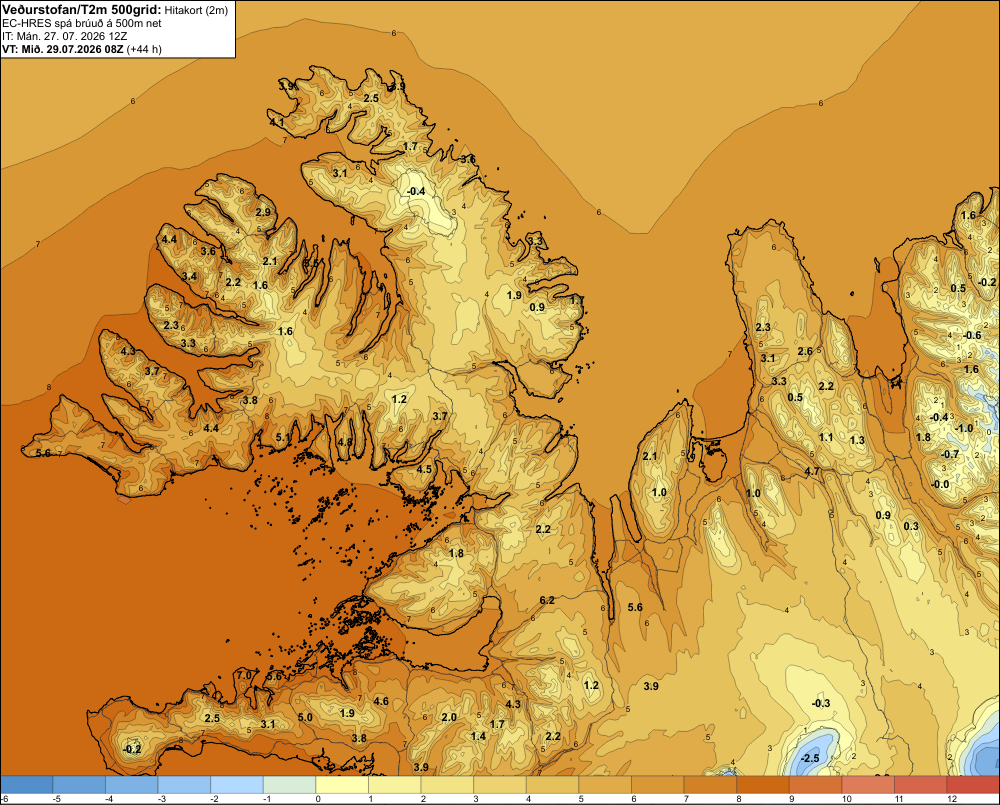Click the '-1.0' temperature value

(964, 428)
